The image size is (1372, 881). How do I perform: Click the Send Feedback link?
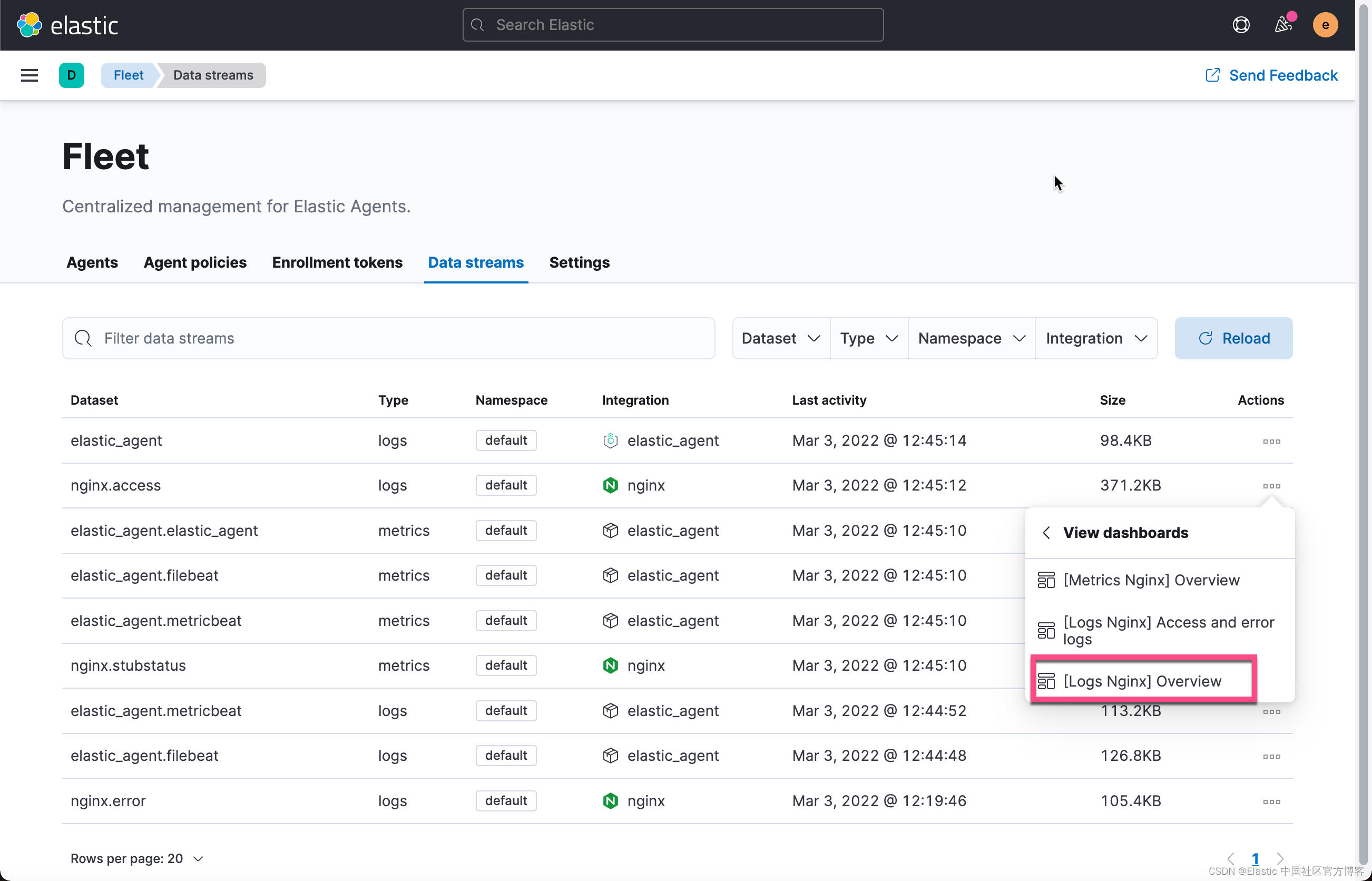tap(1271, 75)
